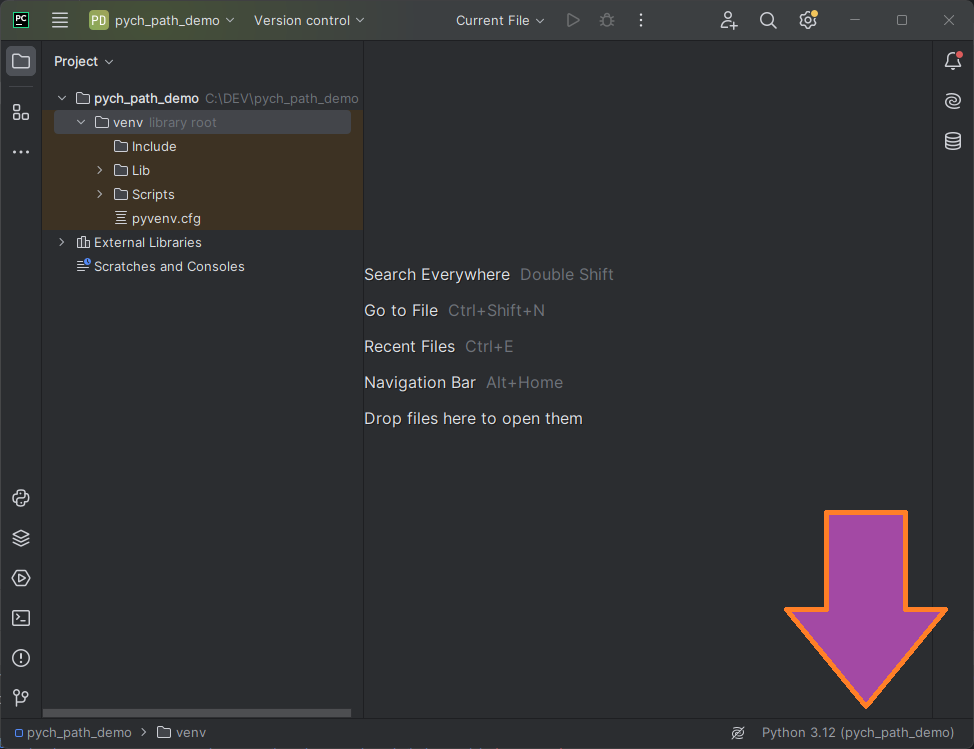This screenshot has height=749, width=974.
Task: Select the venv library root folder
Action: [203, 122]
